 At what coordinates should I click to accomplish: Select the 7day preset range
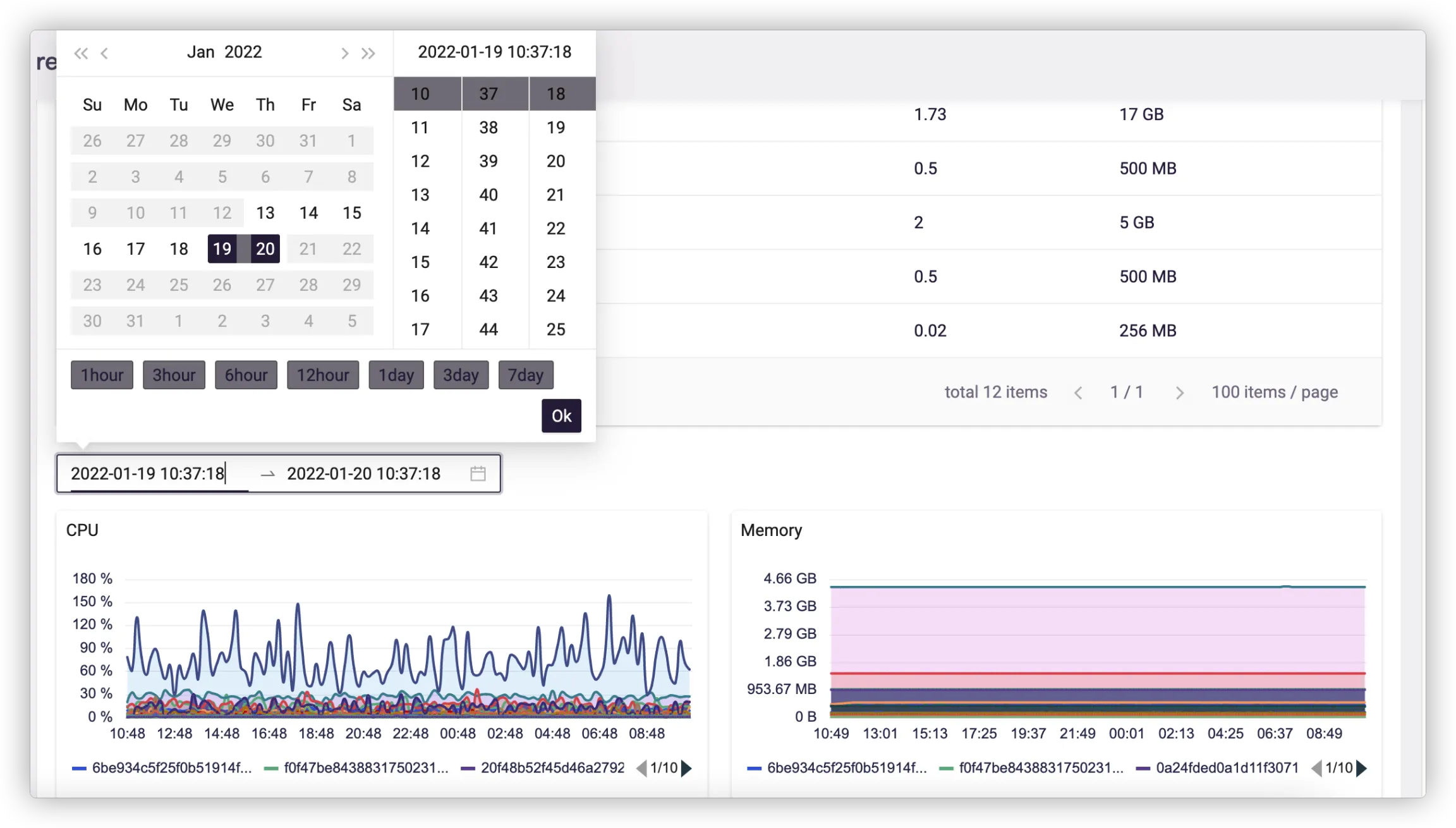click(x=525, y=375)
